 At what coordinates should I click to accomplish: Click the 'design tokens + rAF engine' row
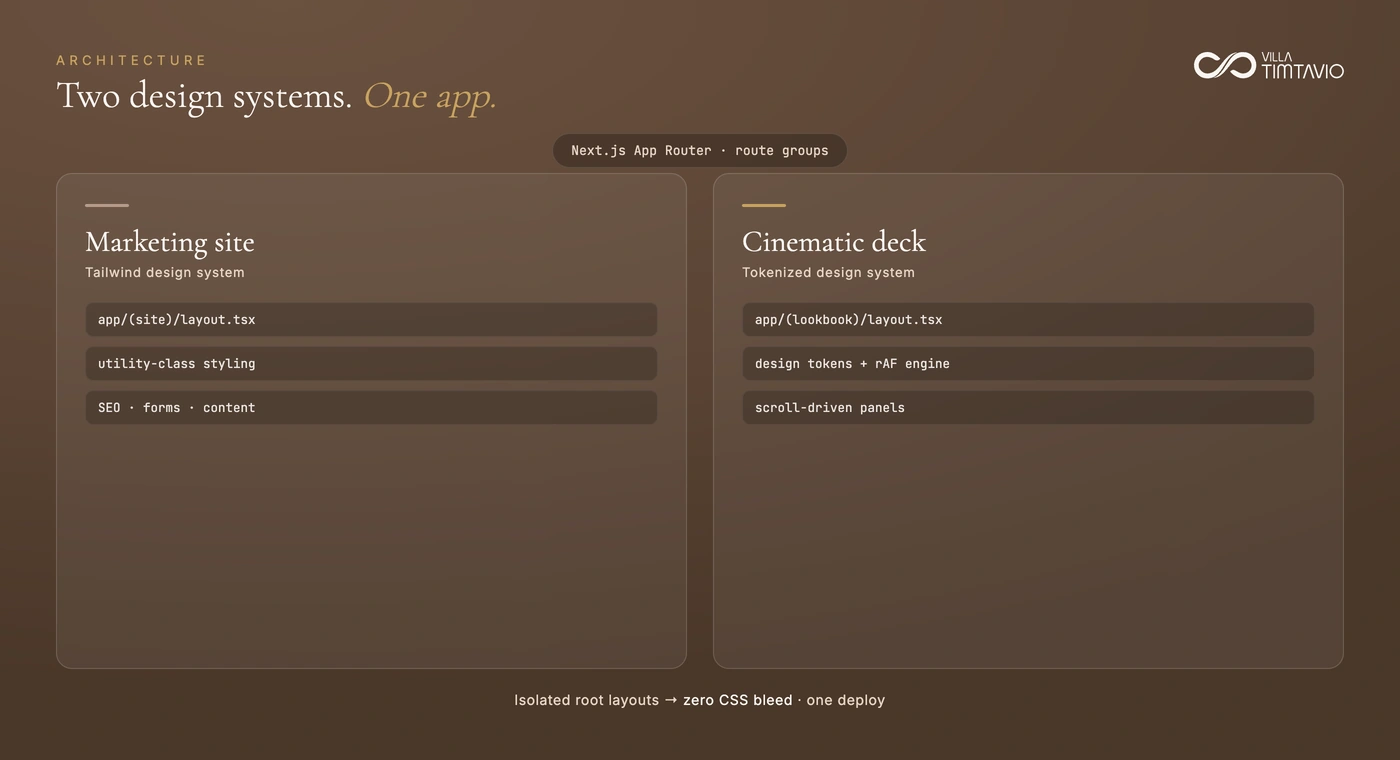click(1028, 364)
